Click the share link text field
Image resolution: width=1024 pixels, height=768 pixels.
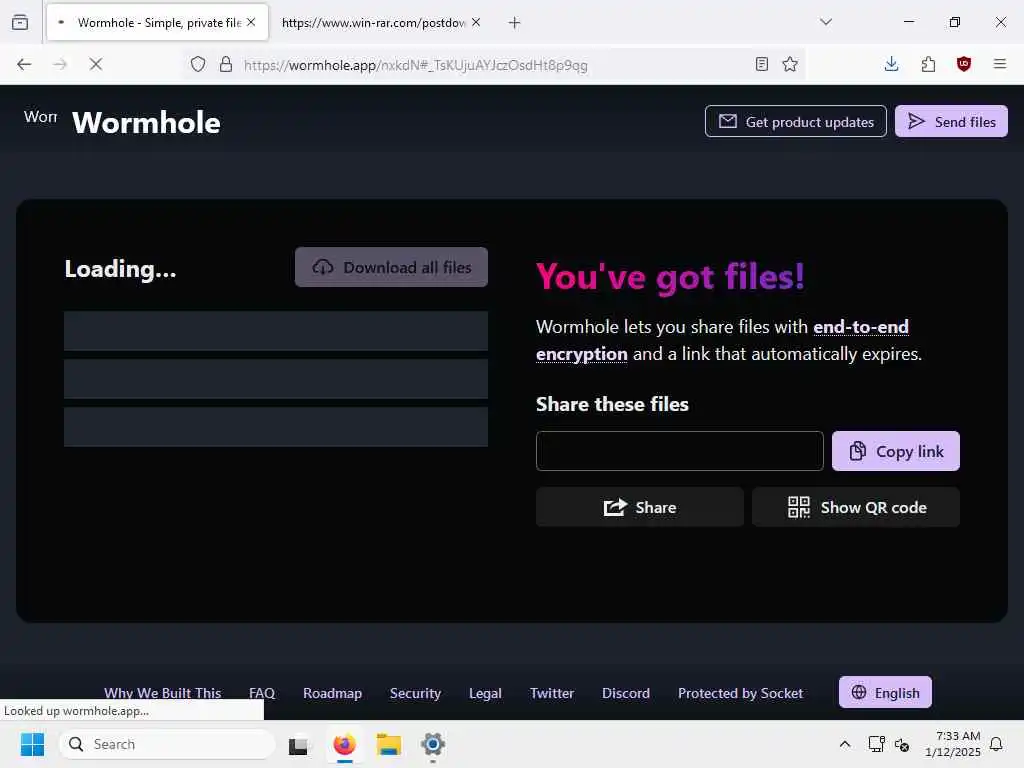coord(680,451)
